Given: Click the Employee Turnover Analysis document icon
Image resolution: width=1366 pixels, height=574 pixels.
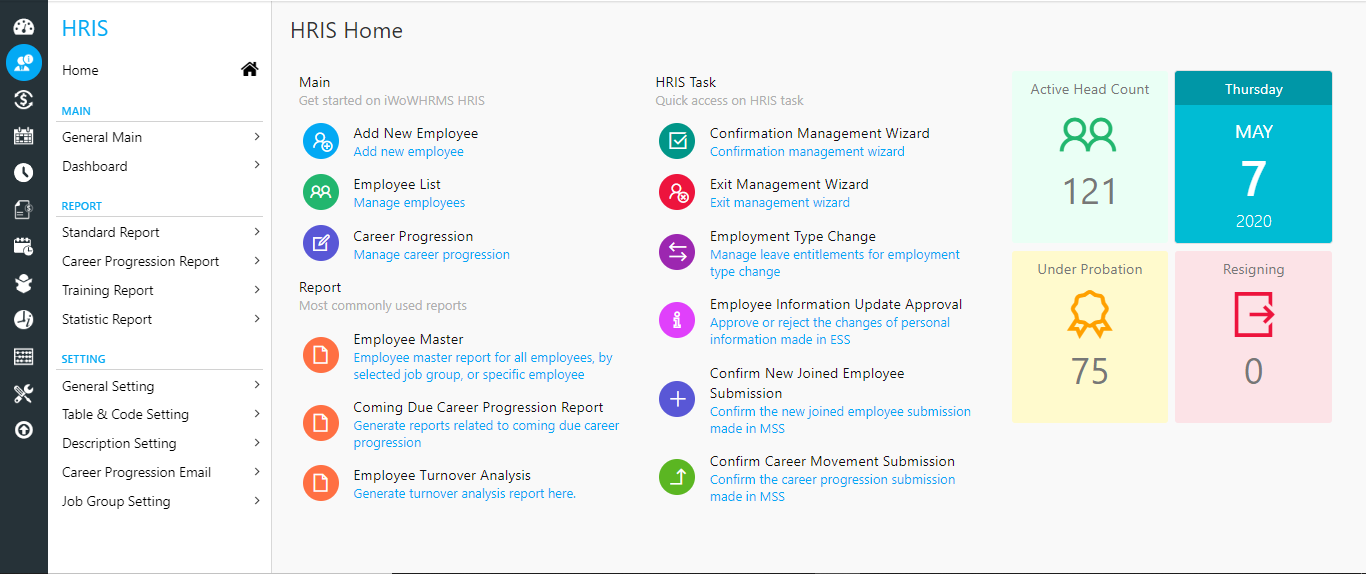Looking at the screenshot, I should (x=321, y=483).
